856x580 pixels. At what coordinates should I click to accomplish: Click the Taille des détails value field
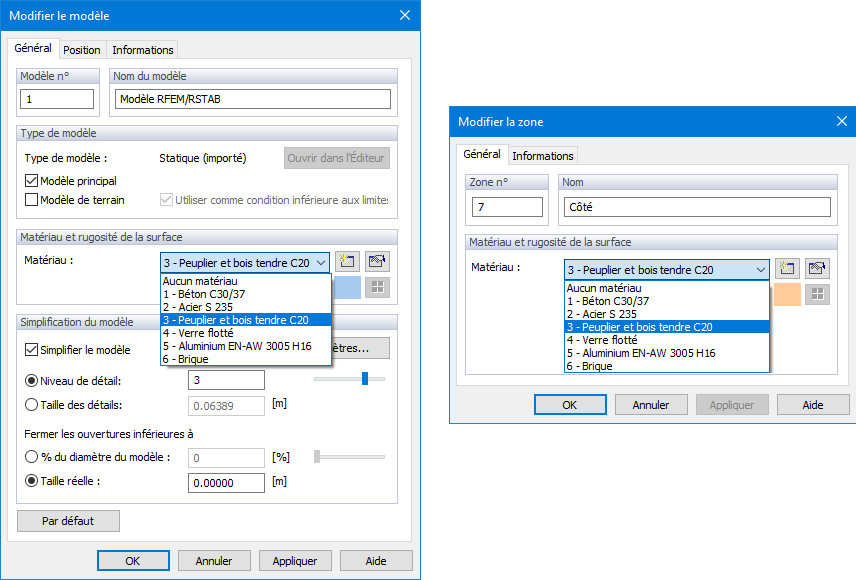tap(226, 406)
